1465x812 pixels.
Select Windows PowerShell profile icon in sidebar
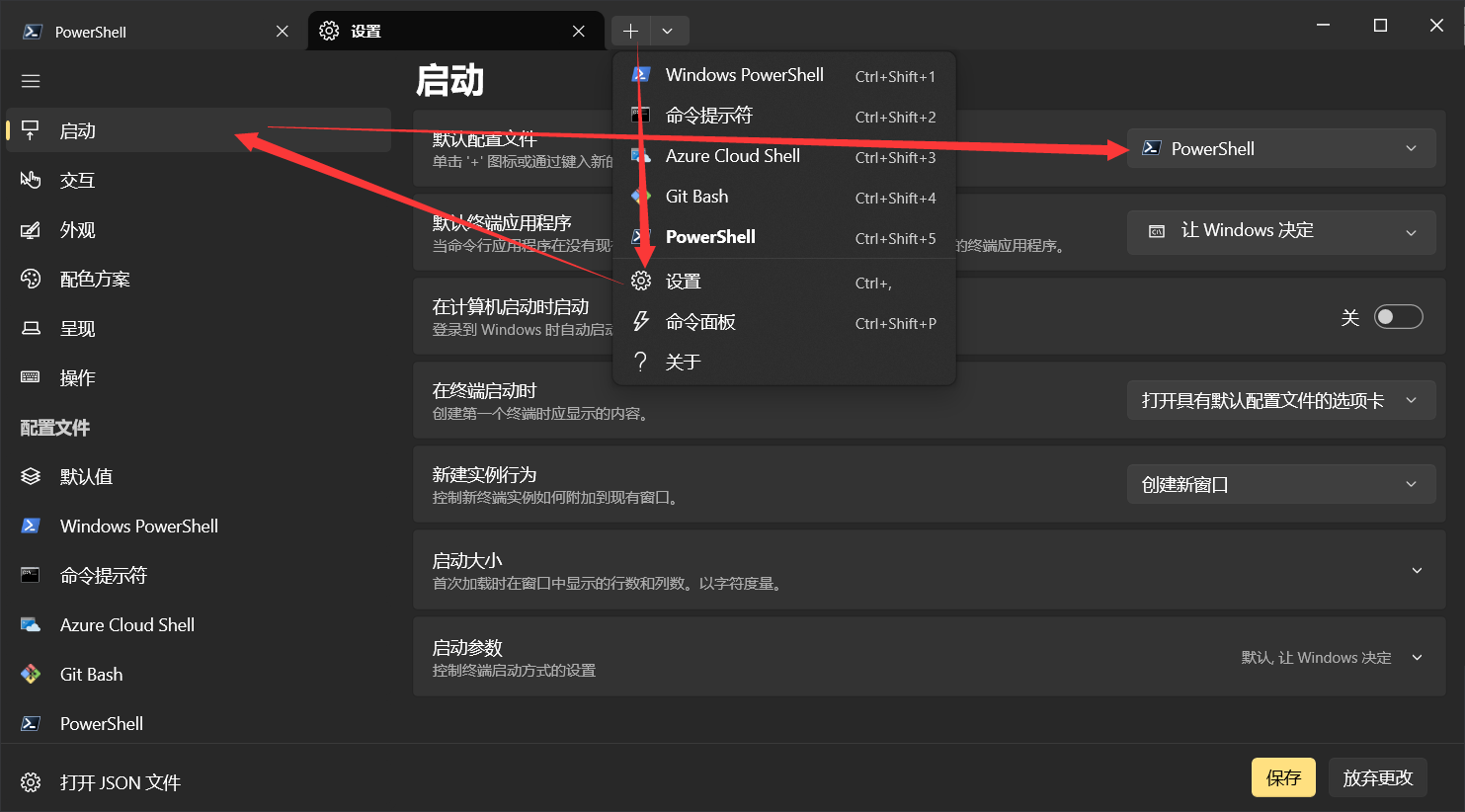pos(31,526)
